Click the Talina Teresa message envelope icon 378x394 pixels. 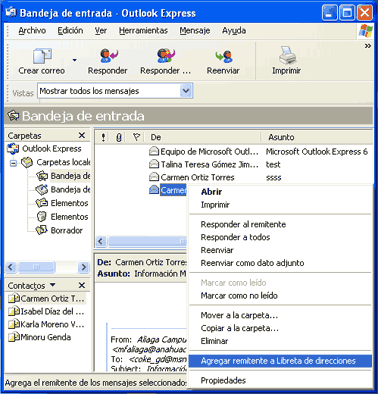pos(154,164)
